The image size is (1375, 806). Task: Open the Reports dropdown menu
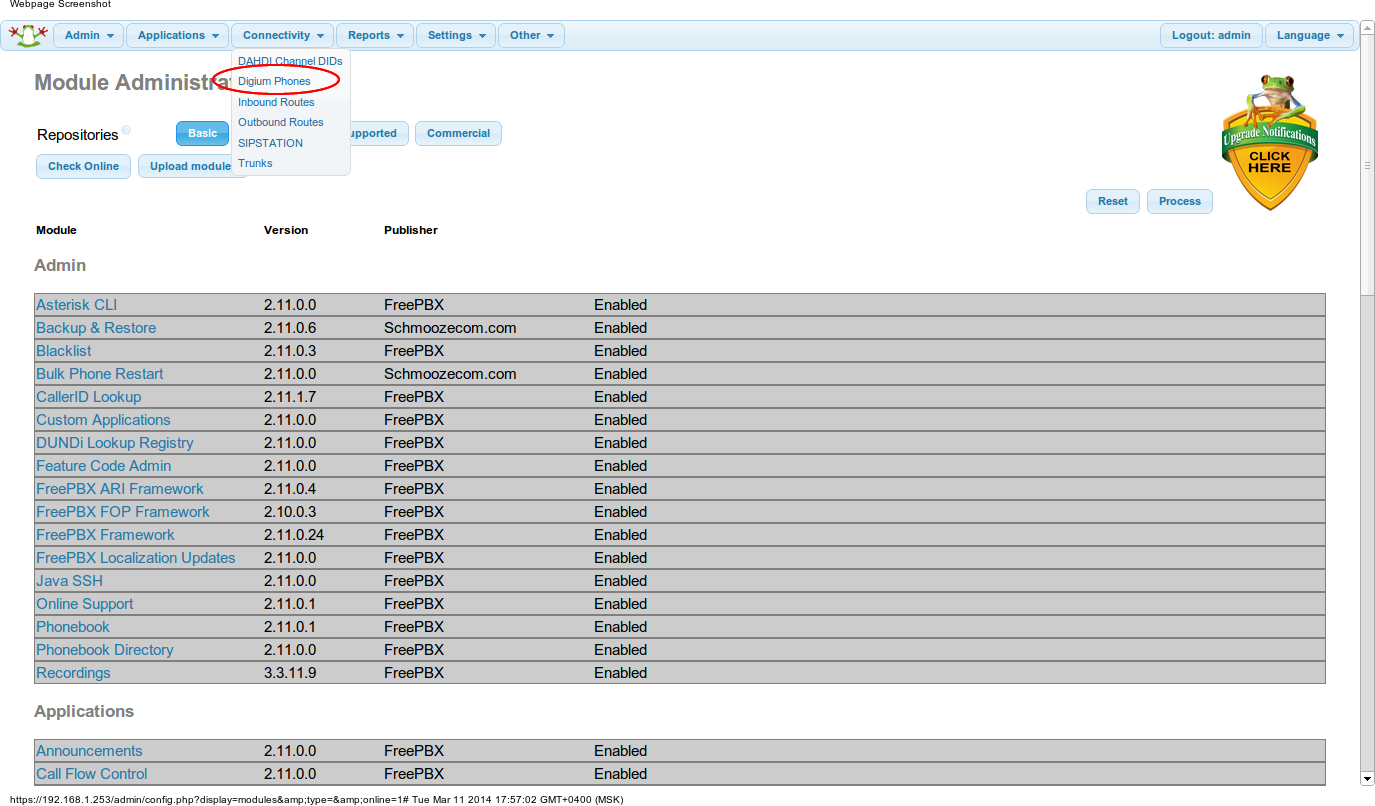tap(375, 35)
